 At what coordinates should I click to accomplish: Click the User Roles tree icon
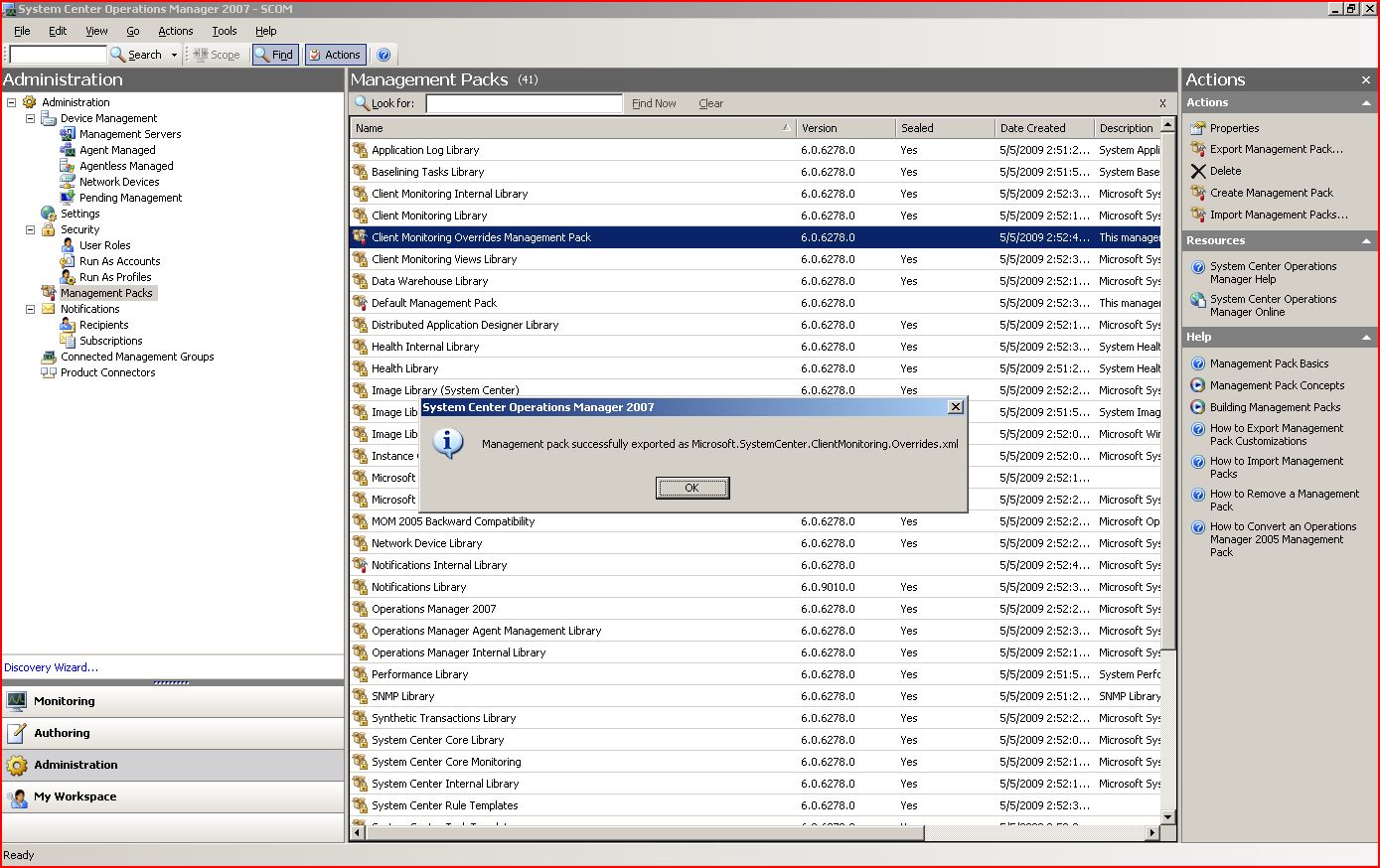point(68,245)
